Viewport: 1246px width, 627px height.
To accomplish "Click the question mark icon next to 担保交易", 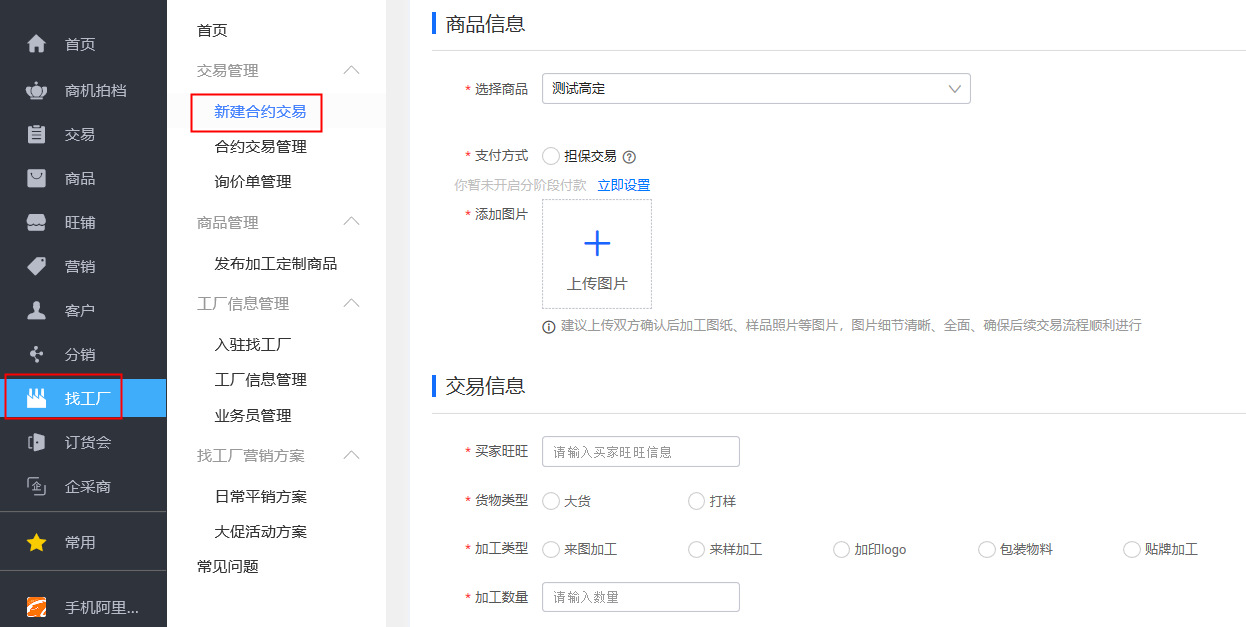I will 630,156.
